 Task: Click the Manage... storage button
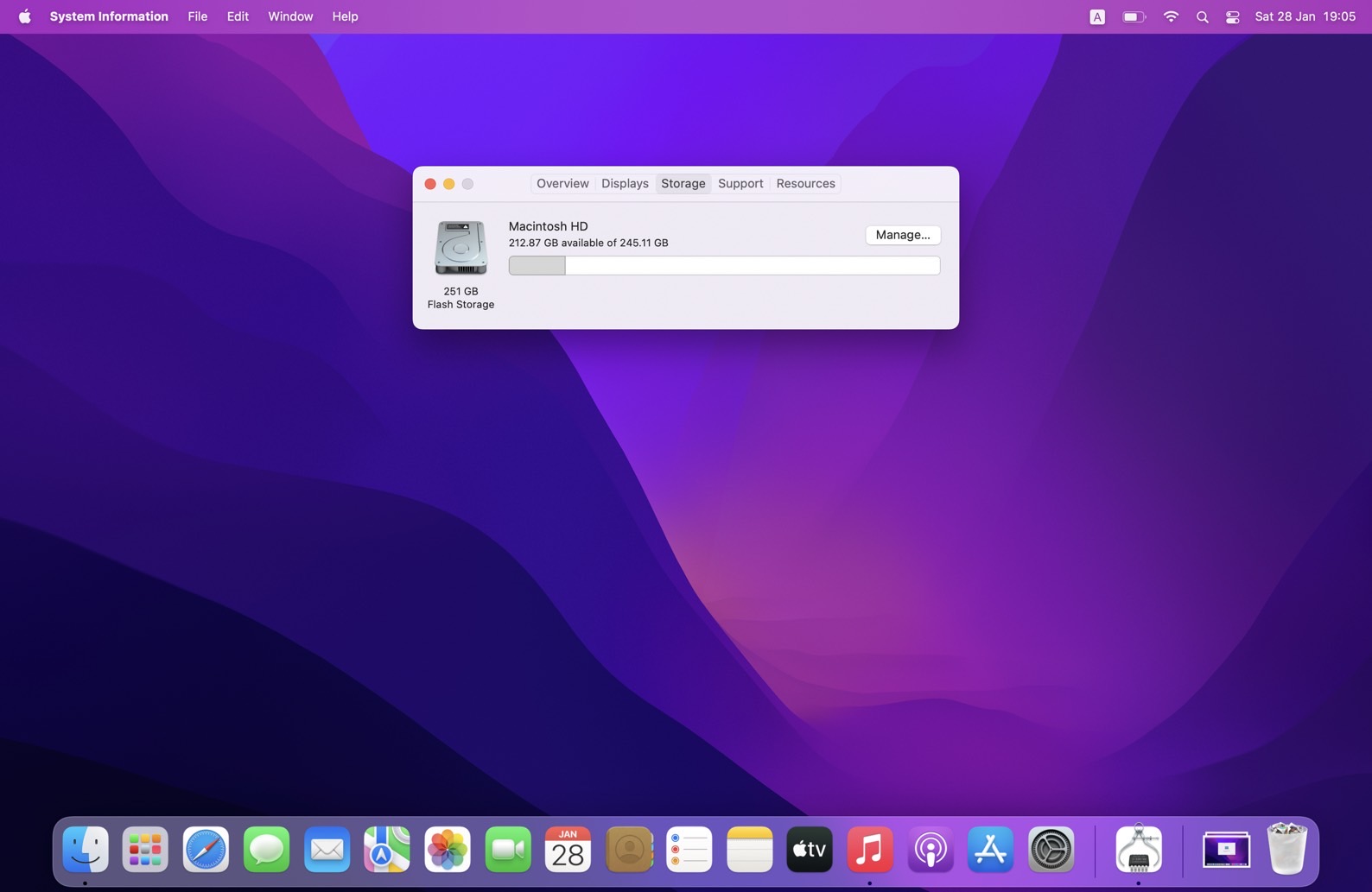click(903, 235)
